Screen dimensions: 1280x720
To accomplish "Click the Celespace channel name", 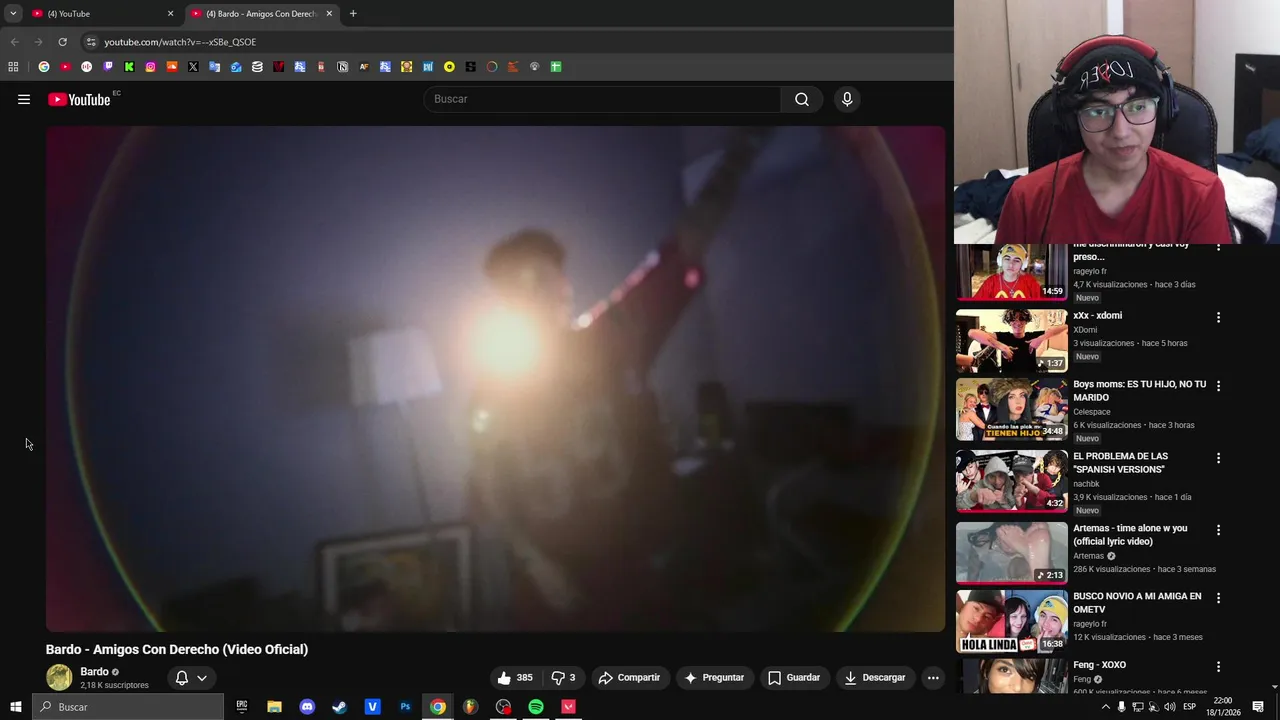I will [x=1092, y=412].
